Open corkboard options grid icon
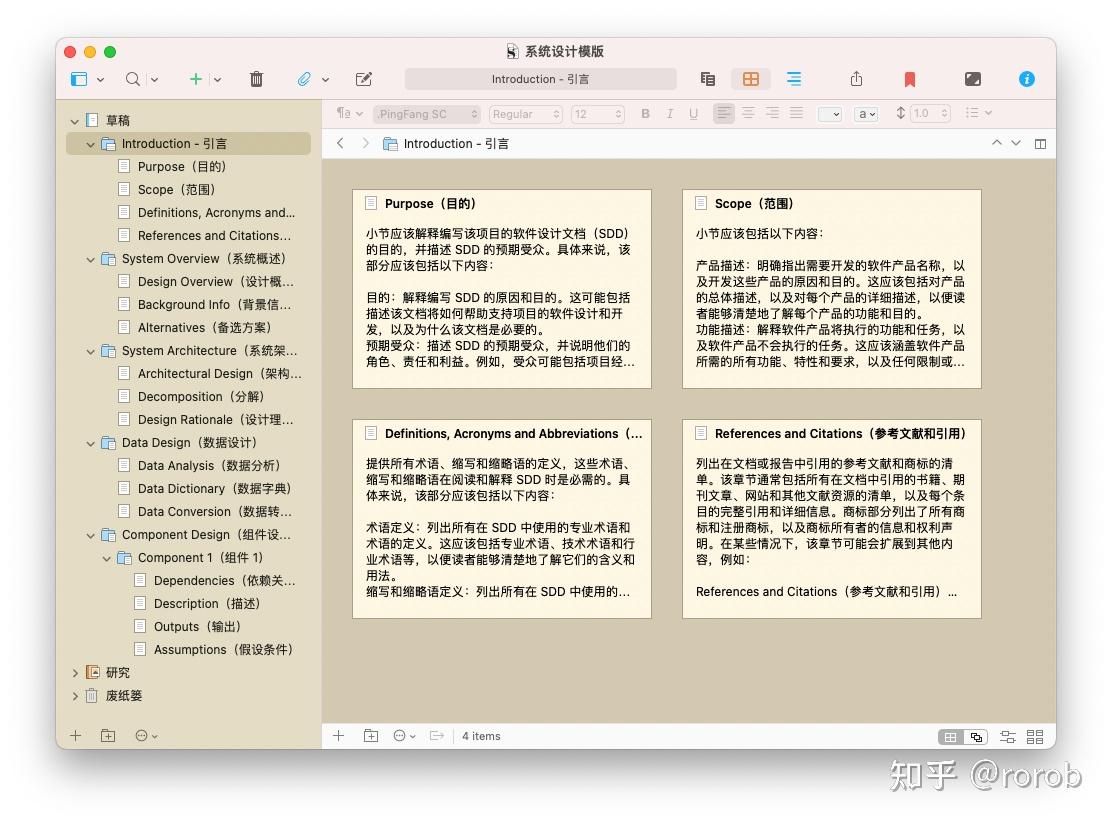This screenshot has width=1112, height=823. [x=1035, y=737]
